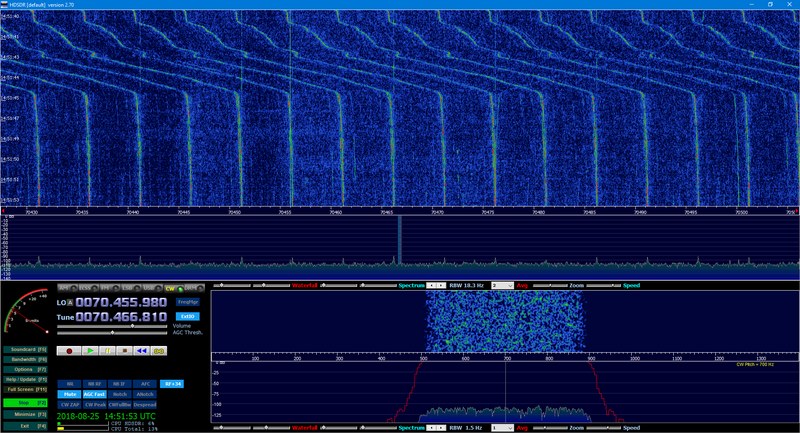Rewind the recording with the blue arrows
Viewport: 800px width, 433px height.
tap(142, 351)
